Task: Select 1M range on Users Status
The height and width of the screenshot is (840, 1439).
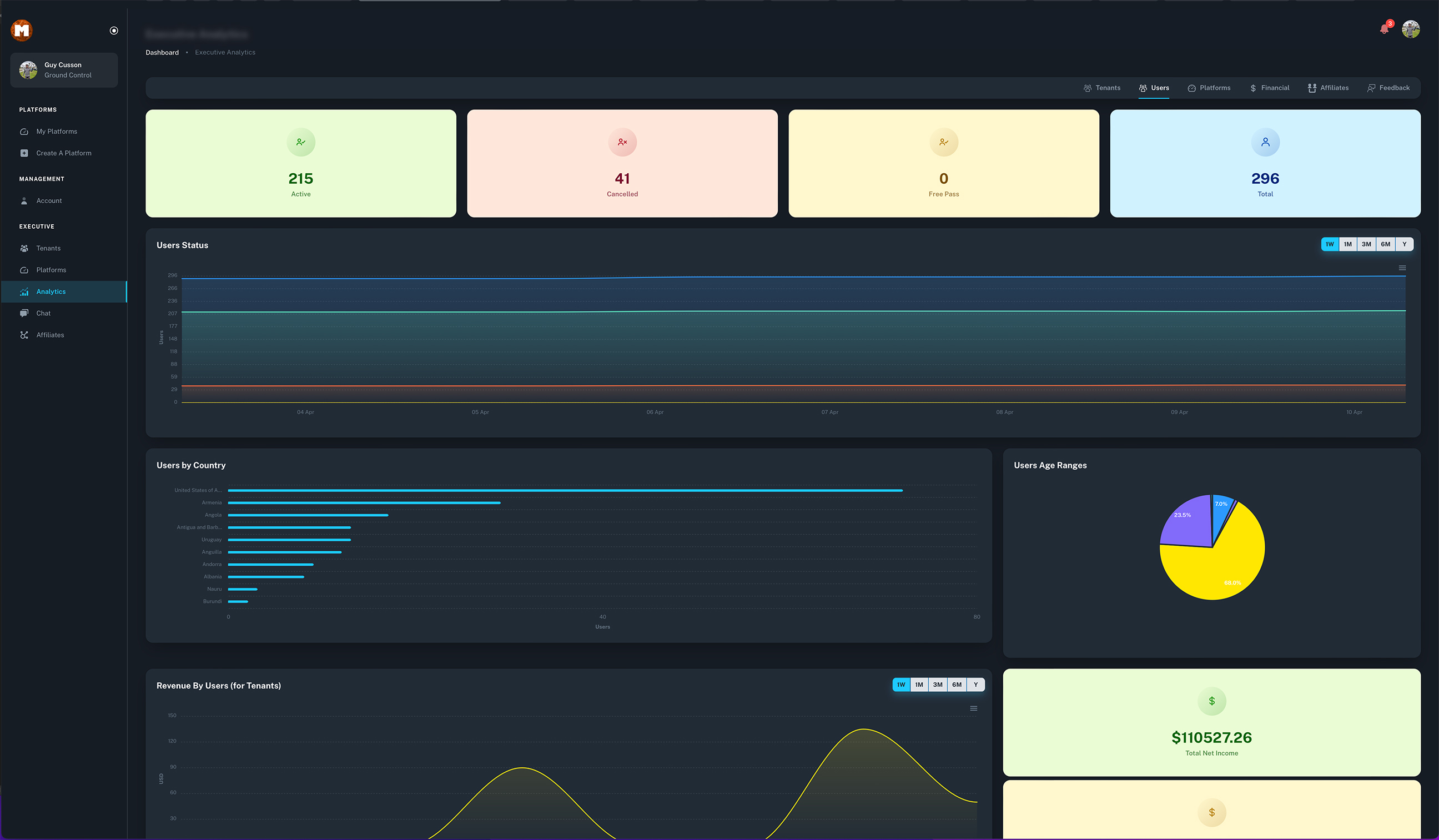Action: 1347,244
